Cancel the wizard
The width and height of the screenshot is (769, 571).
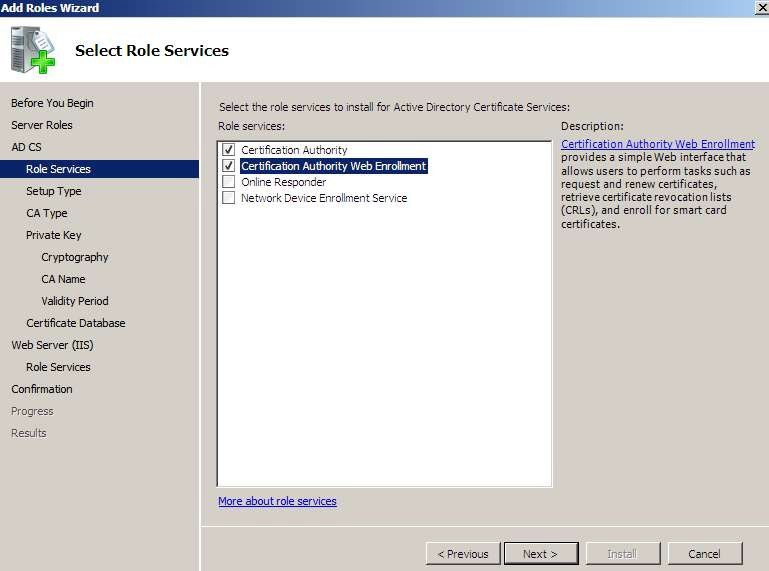(705, 554)
